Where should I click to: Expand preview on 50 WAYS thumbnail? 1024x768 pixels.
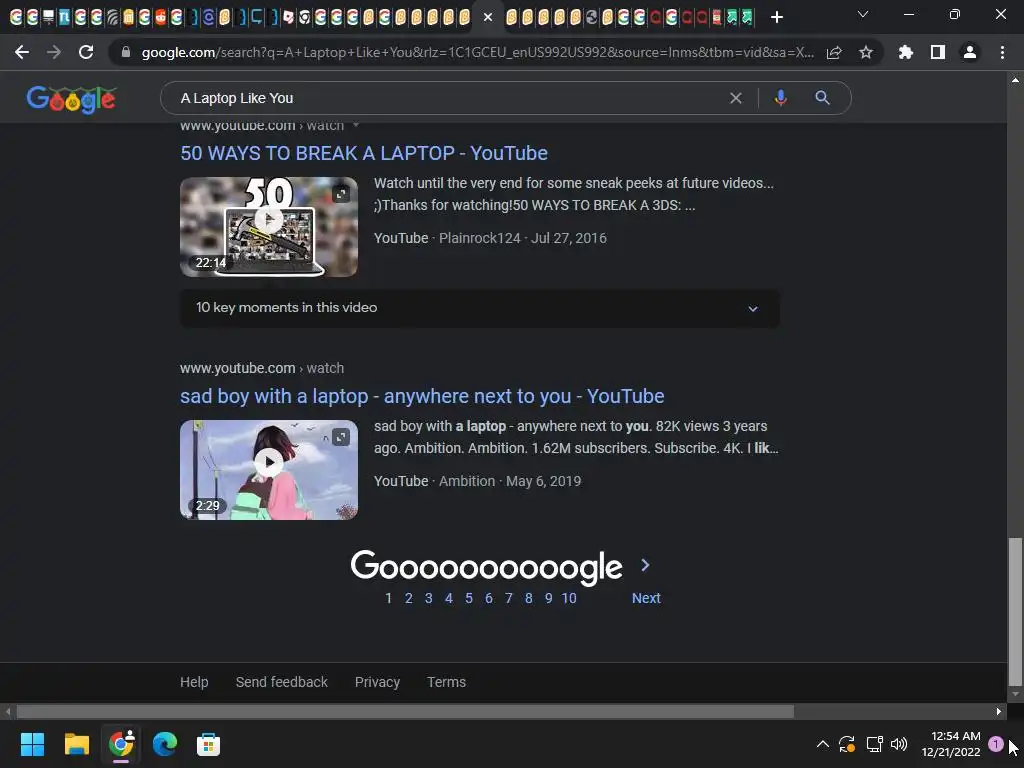341,194
